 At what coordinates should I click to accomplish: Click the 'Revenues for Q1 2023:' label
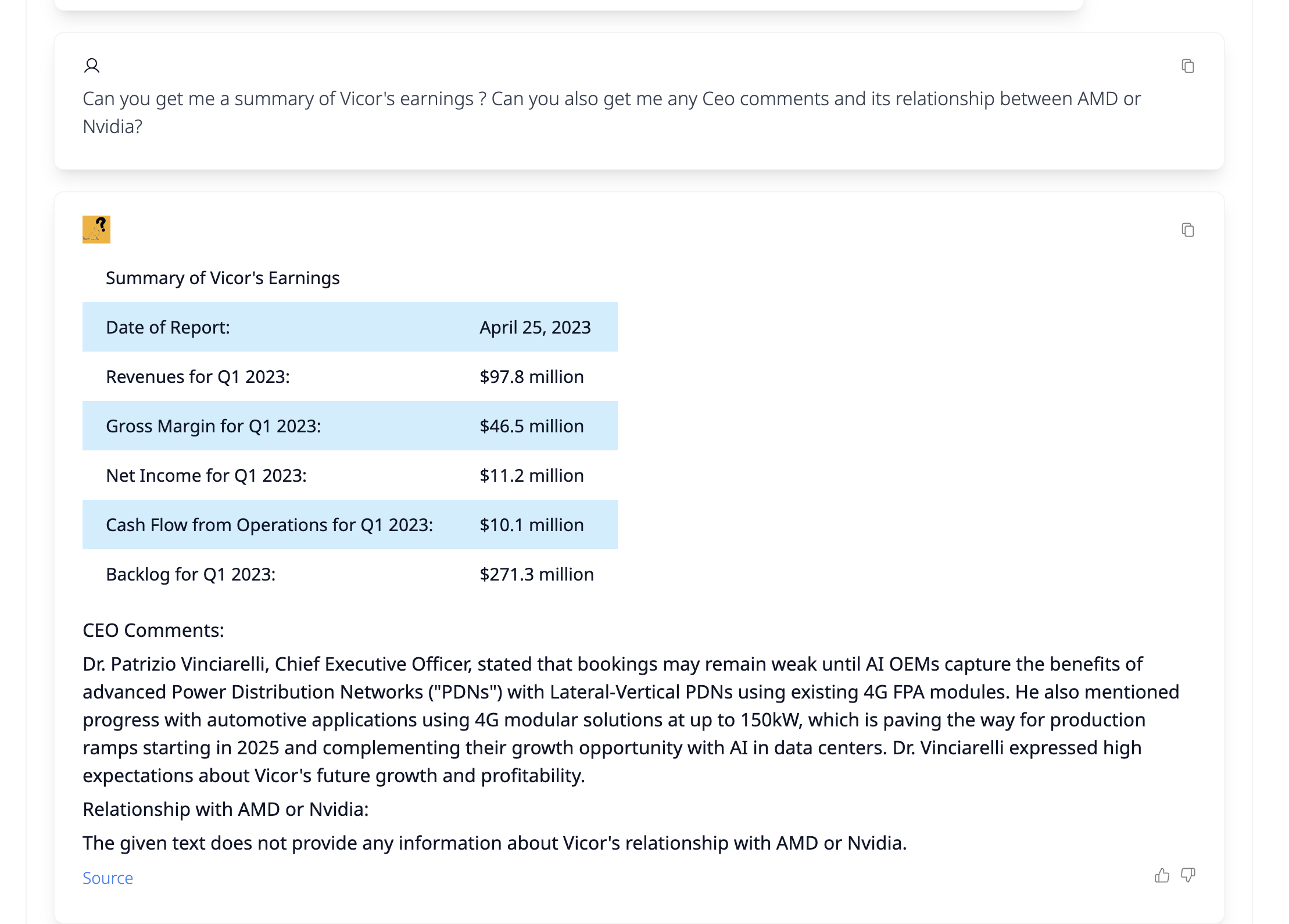click(198, 377)
